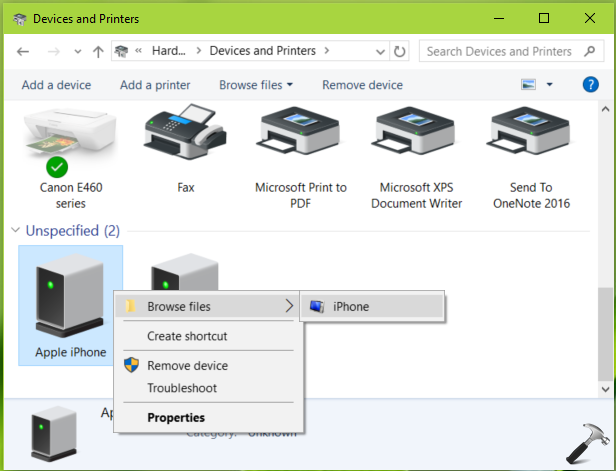Collapse the Unspecified (2) group

(15, 230)
